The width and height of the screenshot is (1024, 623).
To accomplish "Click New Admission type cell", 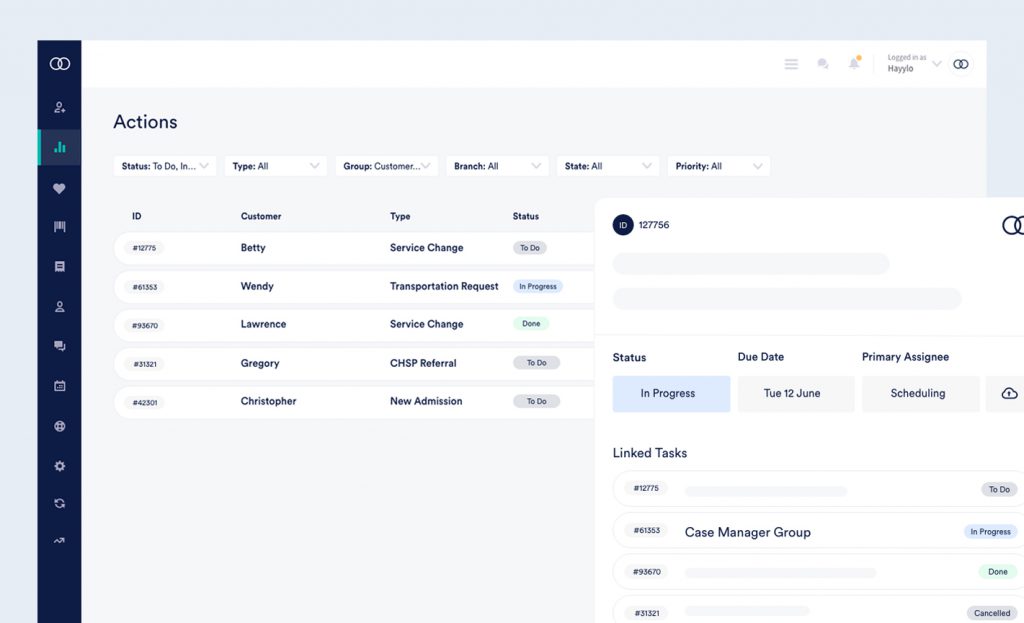I will click(426, 401).
